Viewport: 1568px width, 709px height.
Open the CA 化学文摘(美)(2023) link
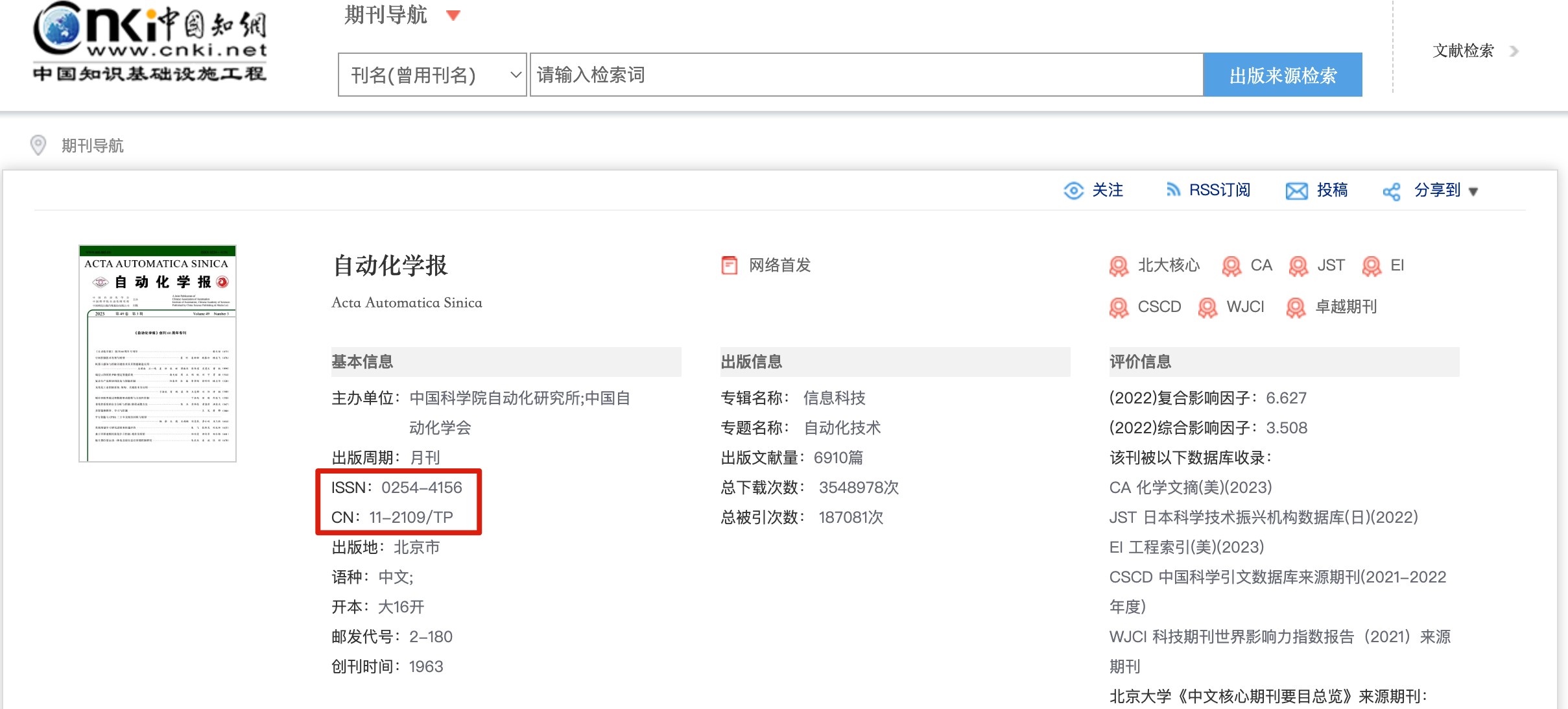(x=1190, y=487)
